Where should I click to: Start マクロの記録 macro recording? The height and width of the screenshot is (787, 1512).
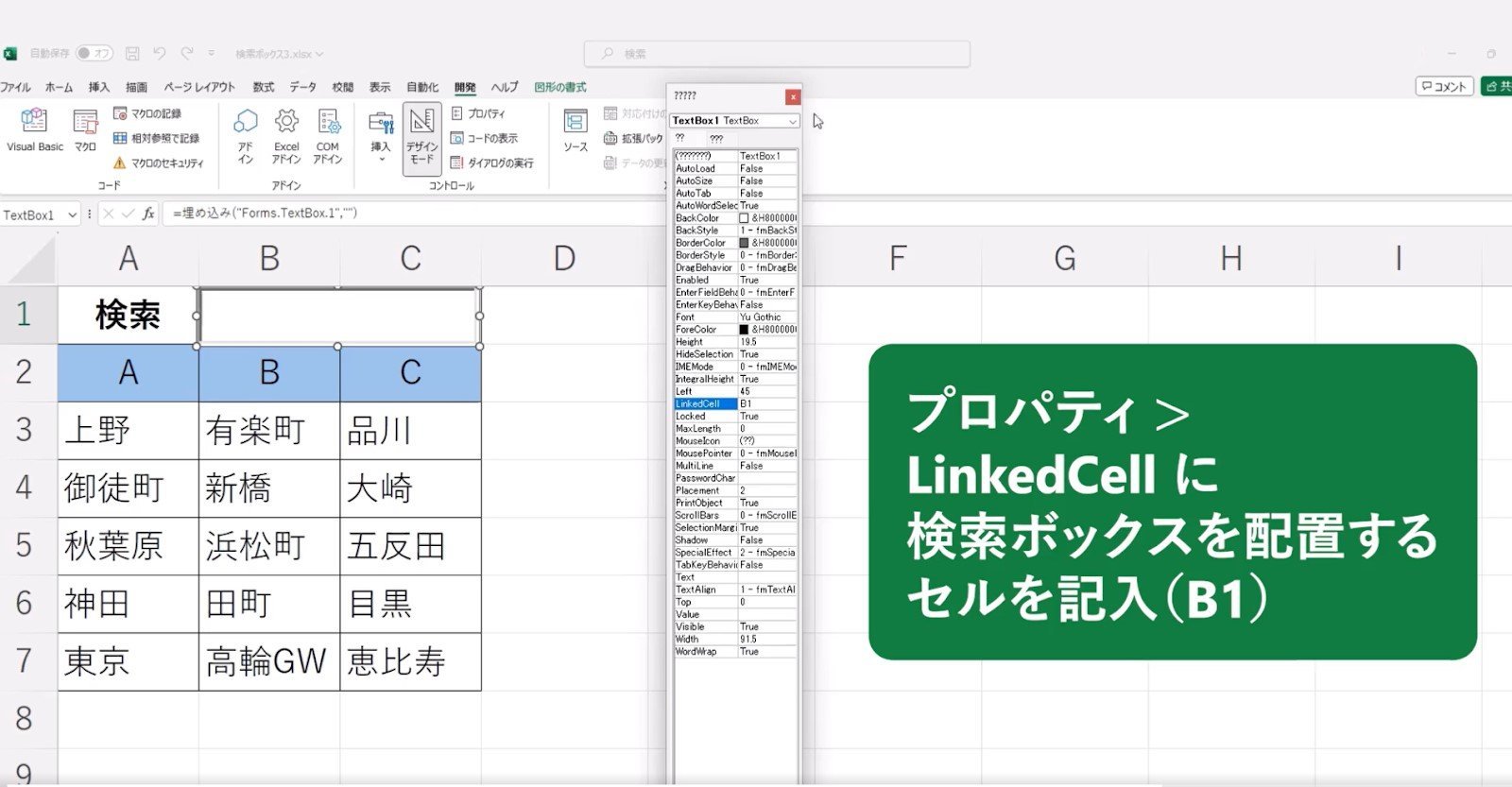coord(147,113)
